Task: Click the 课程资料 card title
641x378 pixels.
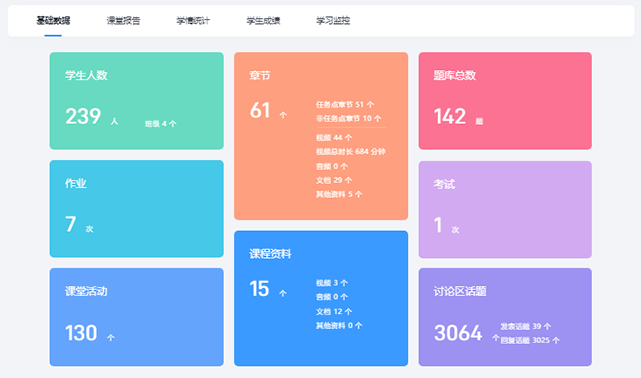Action: pos(270,254)
